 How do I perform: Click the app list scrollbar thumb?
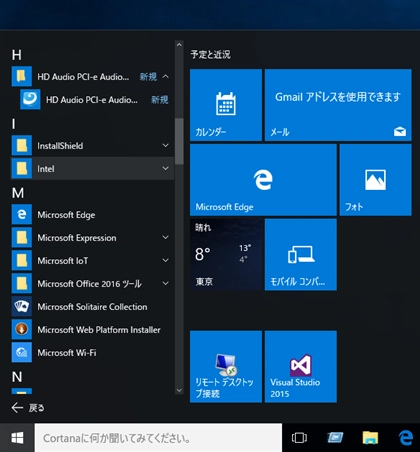coord(179,141)
